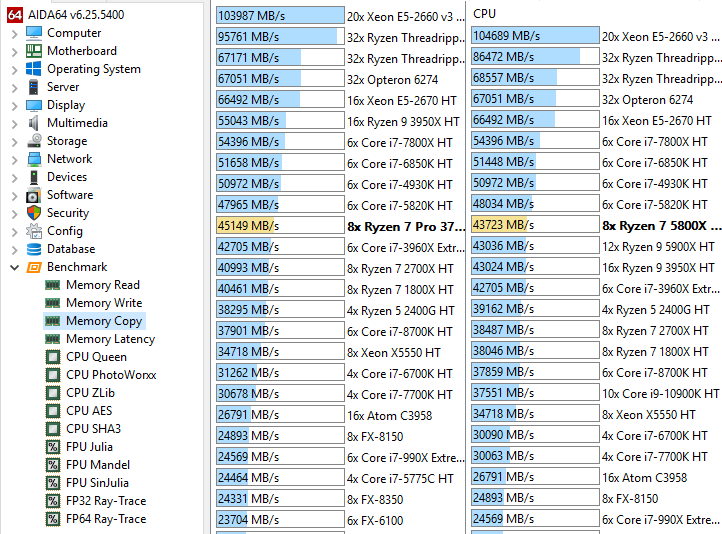
Task: Expand the Security tree node
Action: (14, 214)
